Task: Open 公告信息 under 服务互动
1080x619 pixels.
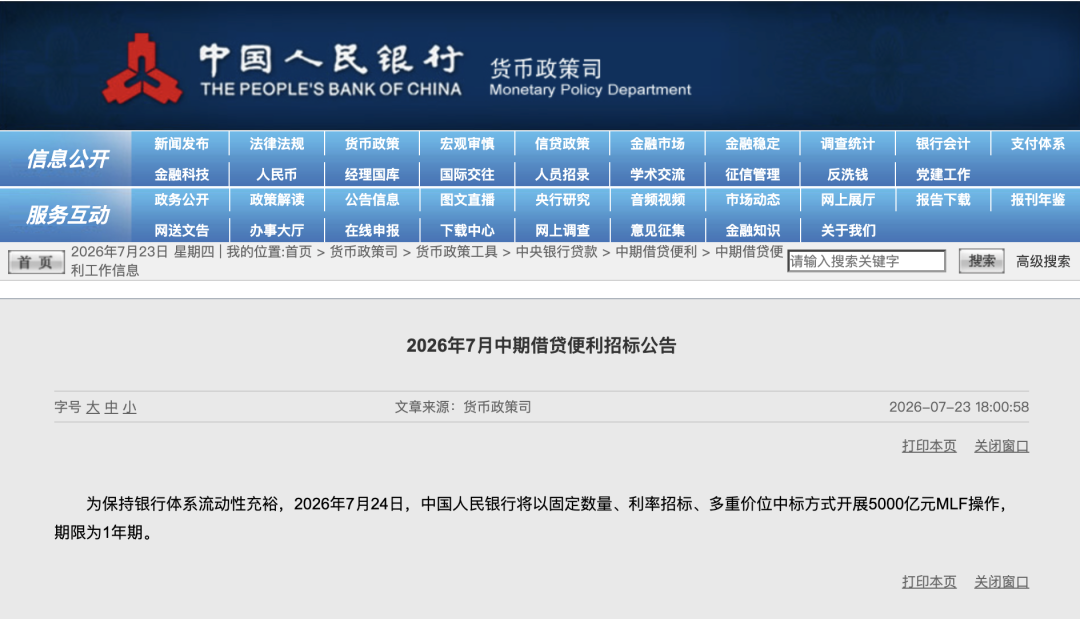Action: point(372,200)
